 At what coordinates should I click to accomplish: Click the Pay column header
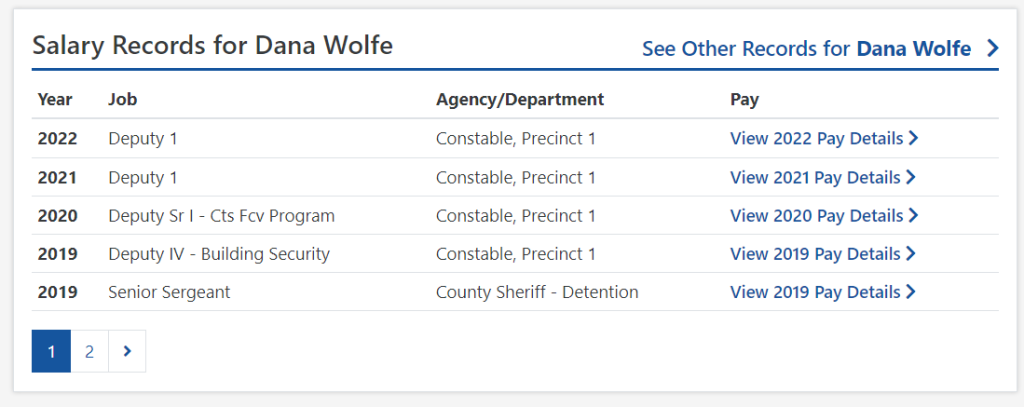tap(744, 100)
